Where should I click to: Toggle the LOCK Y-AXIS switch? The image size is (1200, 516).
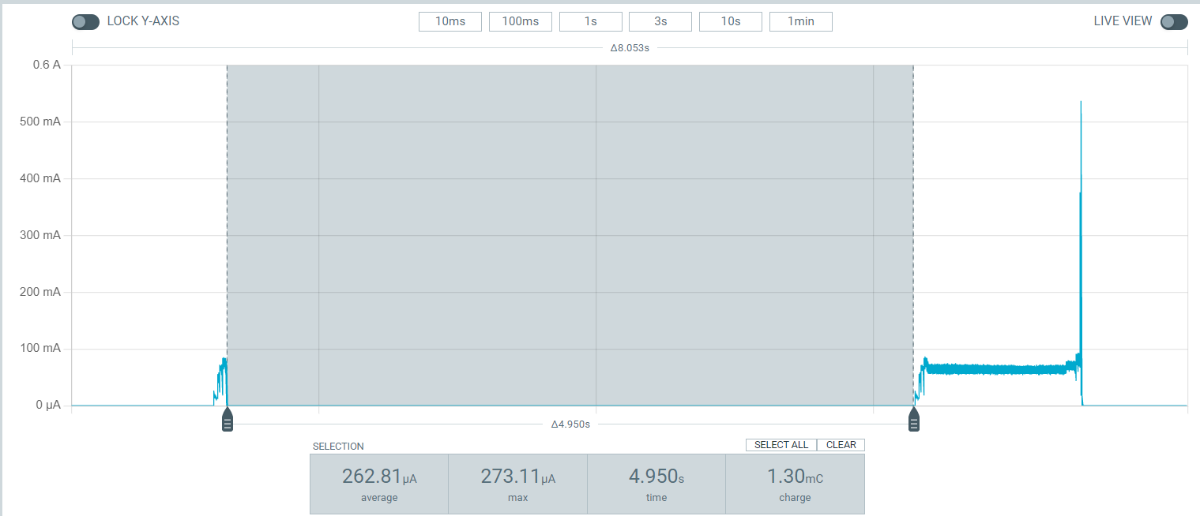(x=86, y=22)
